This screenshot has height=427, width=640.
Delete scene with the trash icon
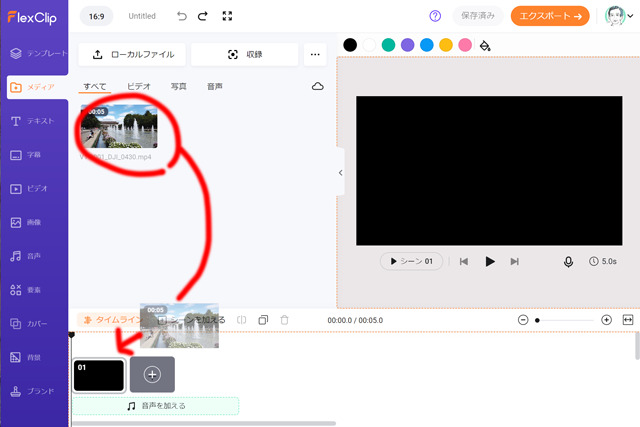click(x=284, y=320)
